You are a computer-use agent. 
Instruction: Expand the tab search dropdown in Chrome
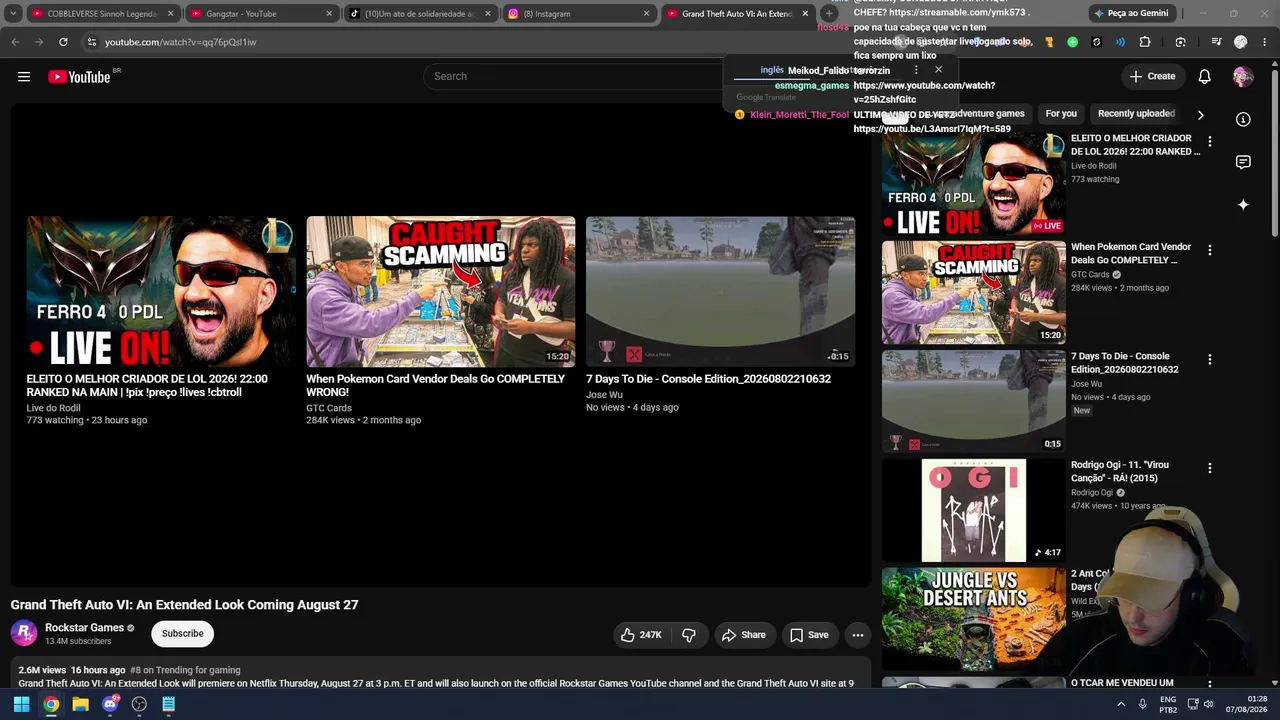click(x=13, y=14)
